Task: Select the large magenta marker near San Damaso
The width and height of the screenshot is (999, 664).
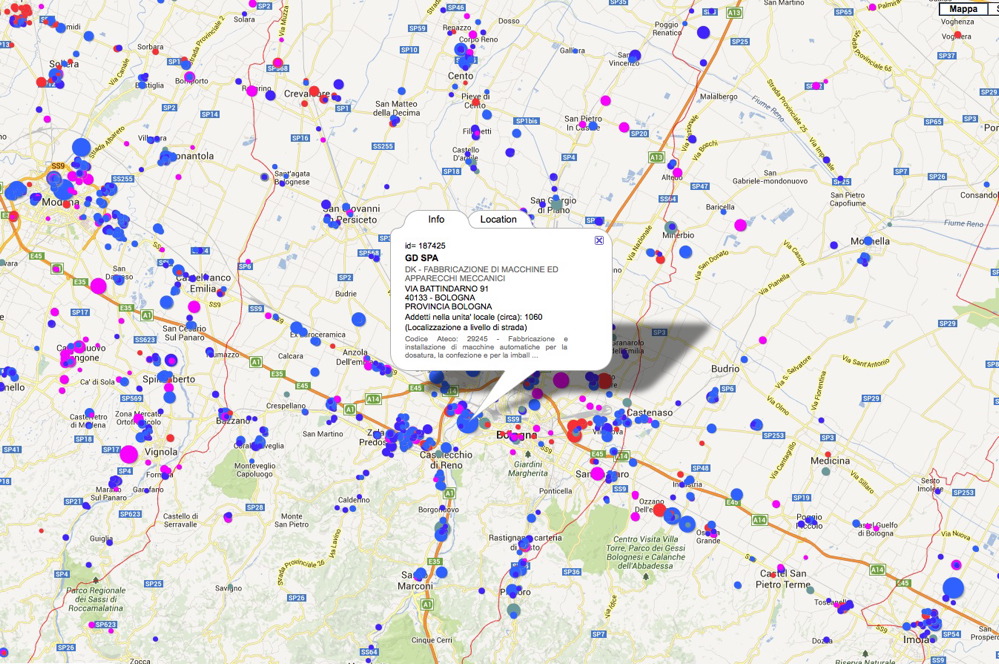Action: point(98,286)
